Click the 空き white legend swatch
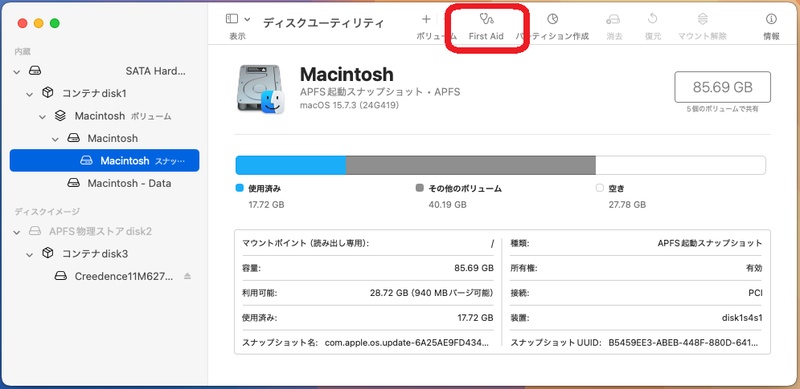The width and height of the screenshot is (800, 389). (x=599, y=188)
